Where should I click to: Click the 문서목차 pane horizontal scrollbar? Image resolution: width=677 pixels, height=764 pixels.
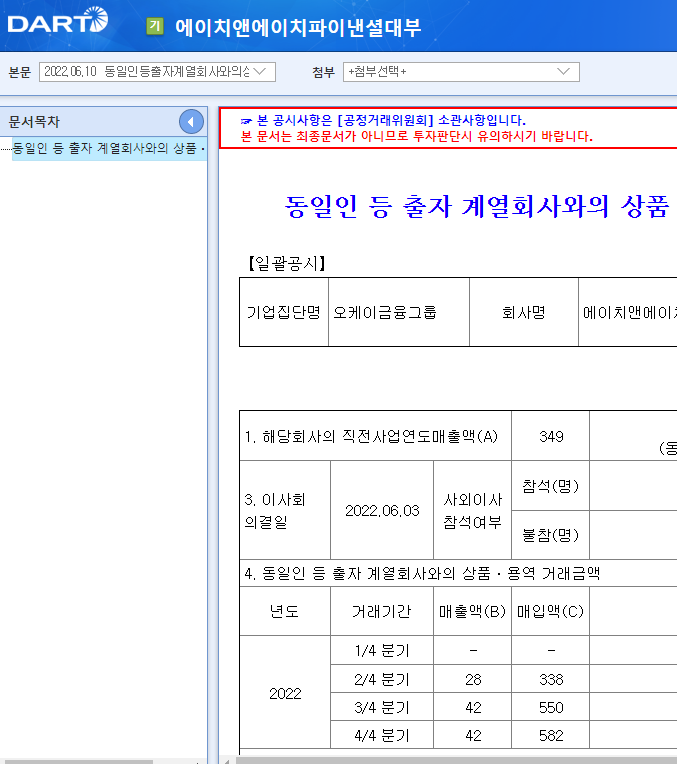(x=78, y=761)
